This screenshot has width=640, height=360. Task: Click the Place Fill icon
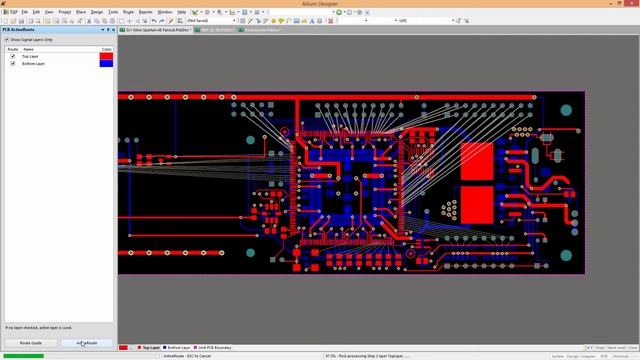coord(297,21)
